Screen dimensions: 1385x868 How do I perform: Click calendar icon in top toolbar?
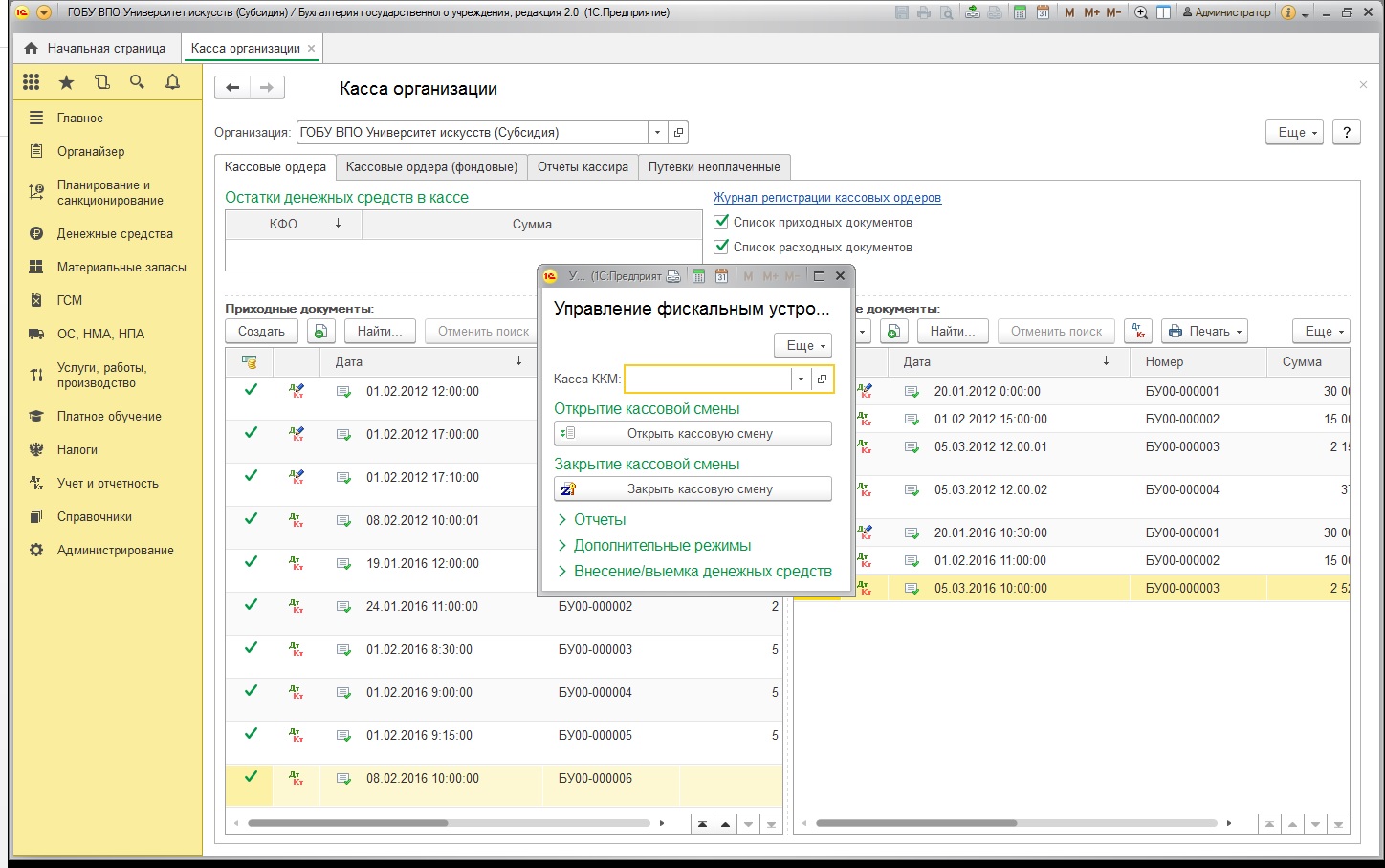1043,12
